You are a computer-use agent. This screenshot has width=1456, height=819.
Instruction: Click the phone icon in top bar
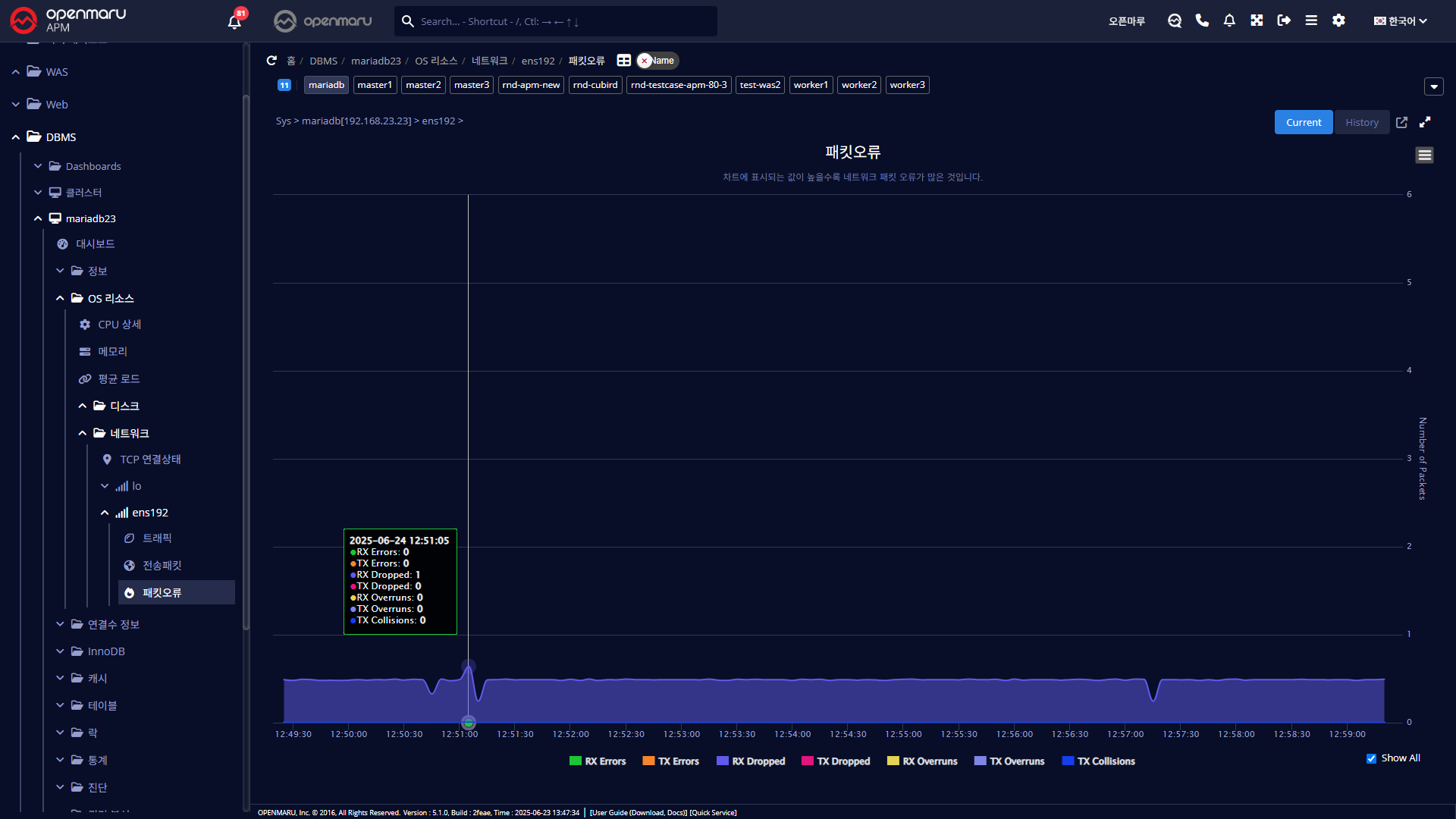point(1202,20)
